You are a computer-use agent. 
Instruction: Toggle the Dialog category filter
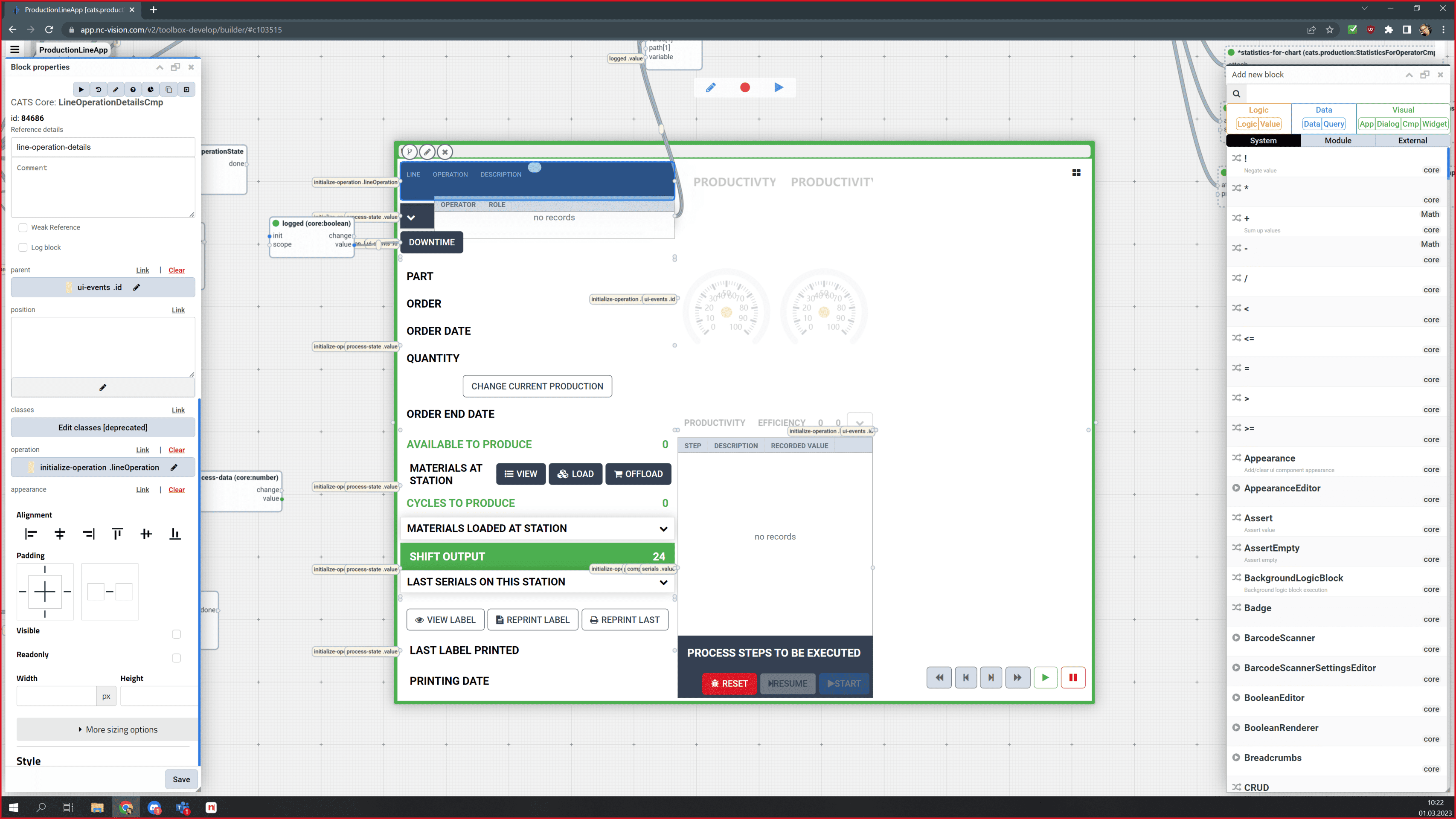pos(1388,124)
